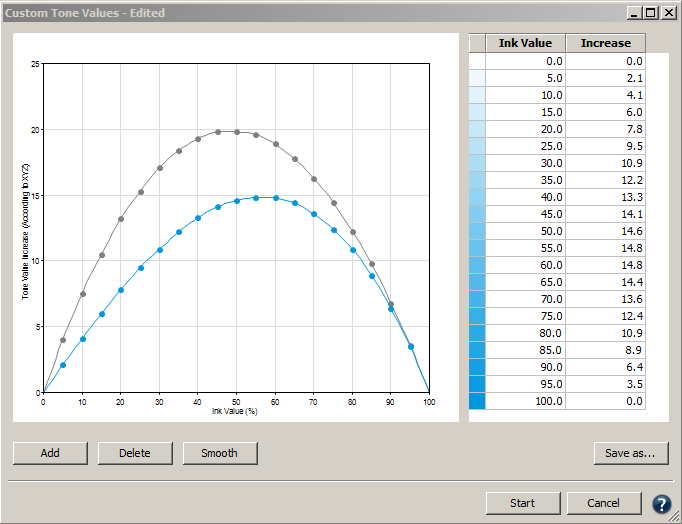The height and width of the screenshot is (524, 682).
Task: Select the Increase cell showing 8.9
Action: [605, 350]
